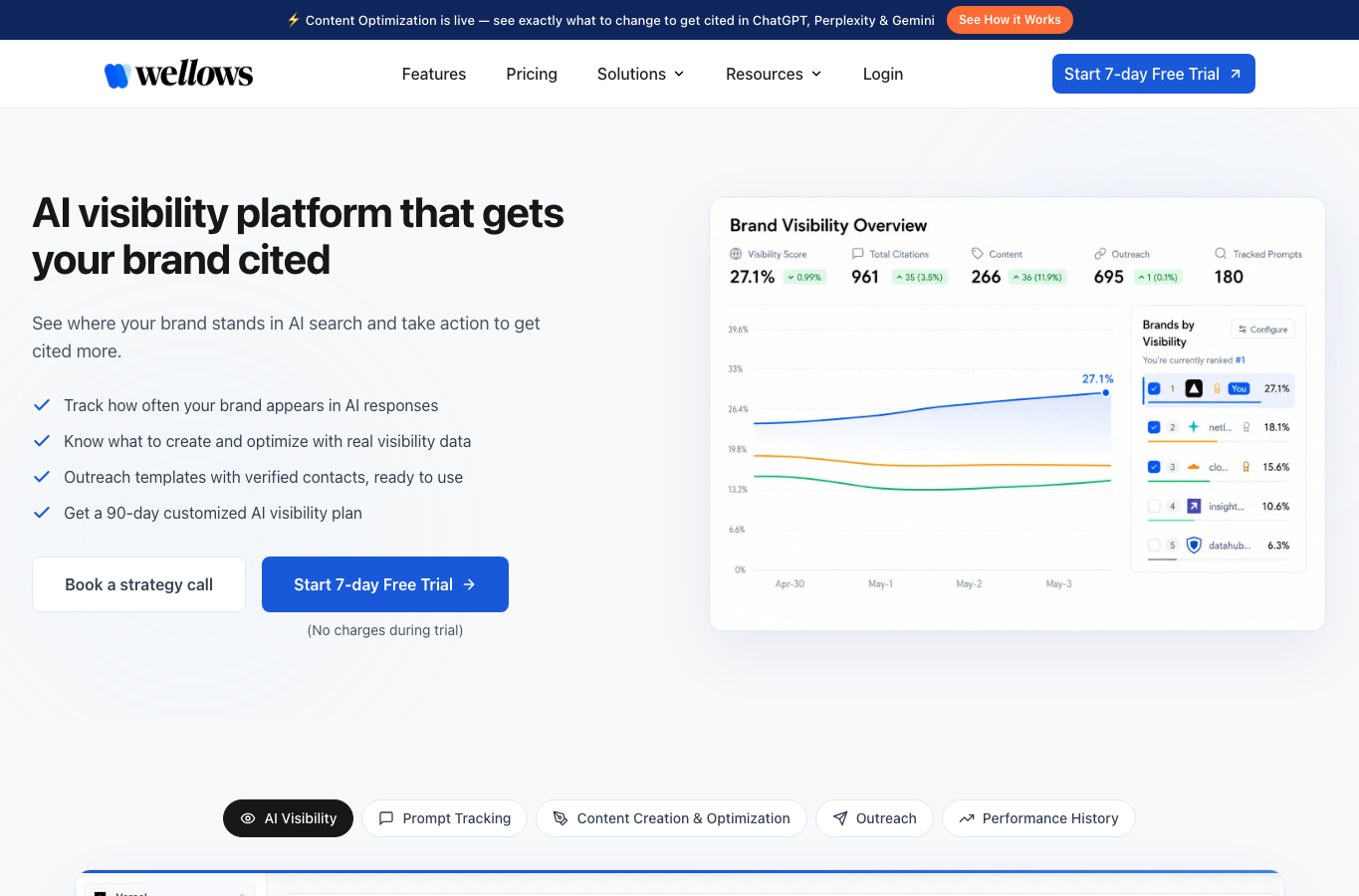Click the '1 (0.1%)' outreach change badge

click(x=1158, y=278)
